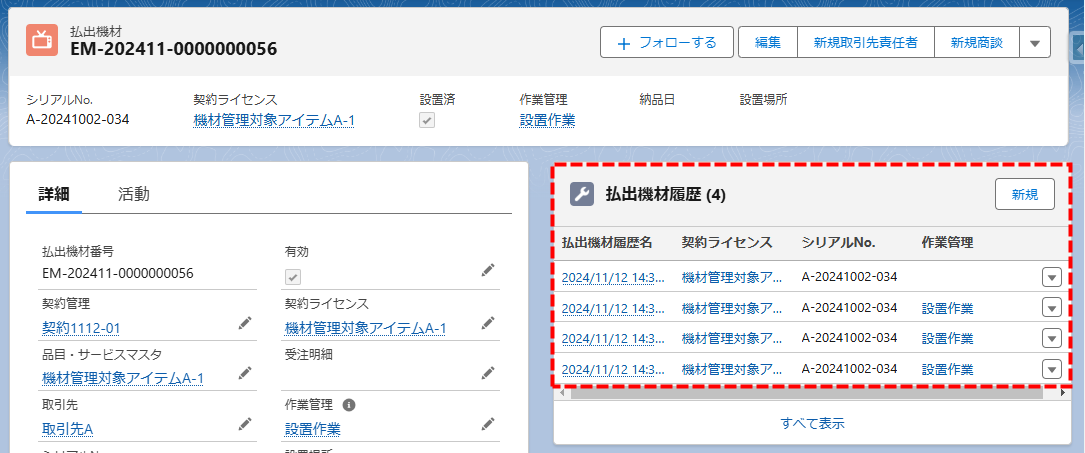The height and width of the screenshot is (453, 1085).
Task: Switch to the 活動 tab
Action: tap(133, 194)
